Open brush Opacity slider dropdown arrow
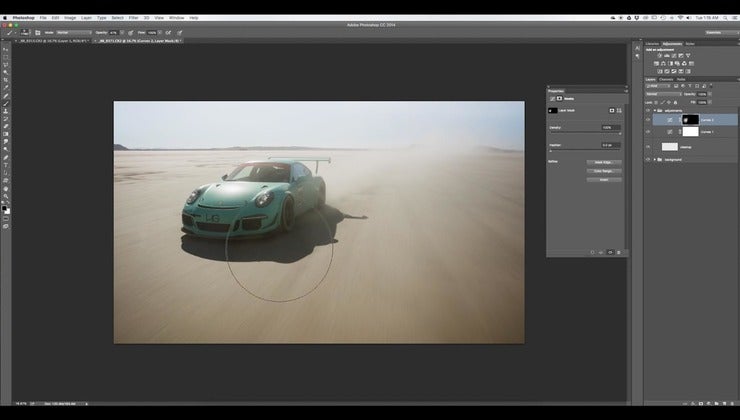Viewport: 740px width, 420px height. 122,33
